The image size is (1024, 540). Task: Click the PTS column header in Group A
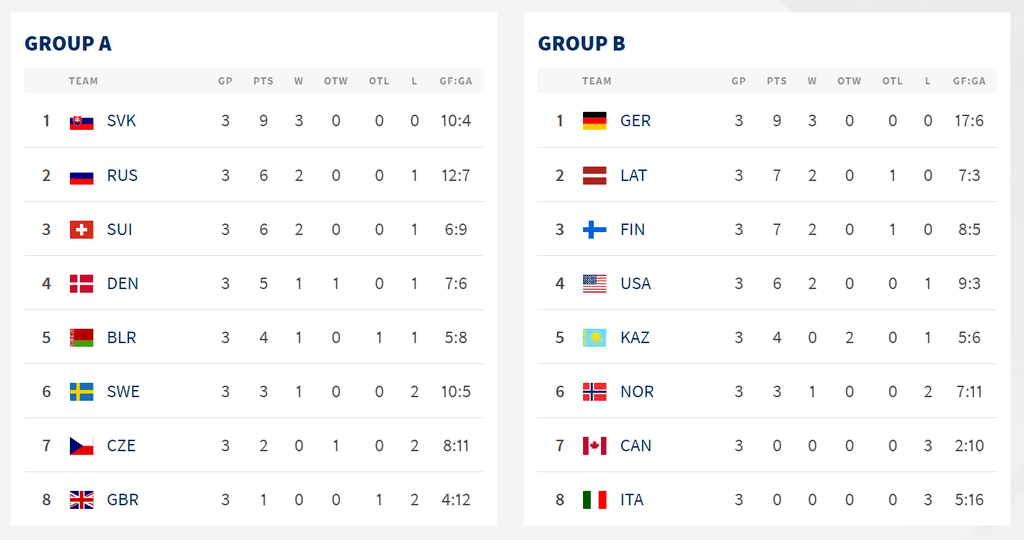click(x=263, y=81)
